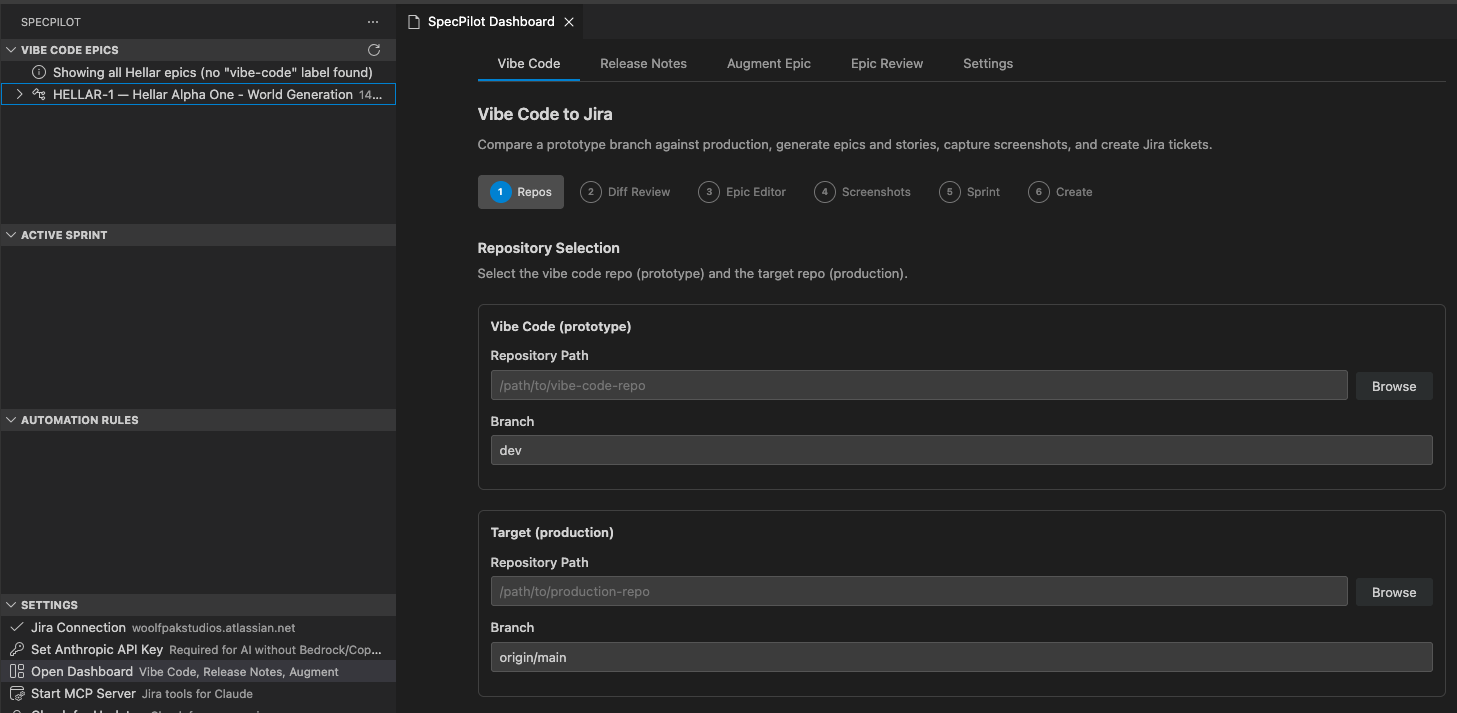Go to step 6 Create

point(1061,192)
